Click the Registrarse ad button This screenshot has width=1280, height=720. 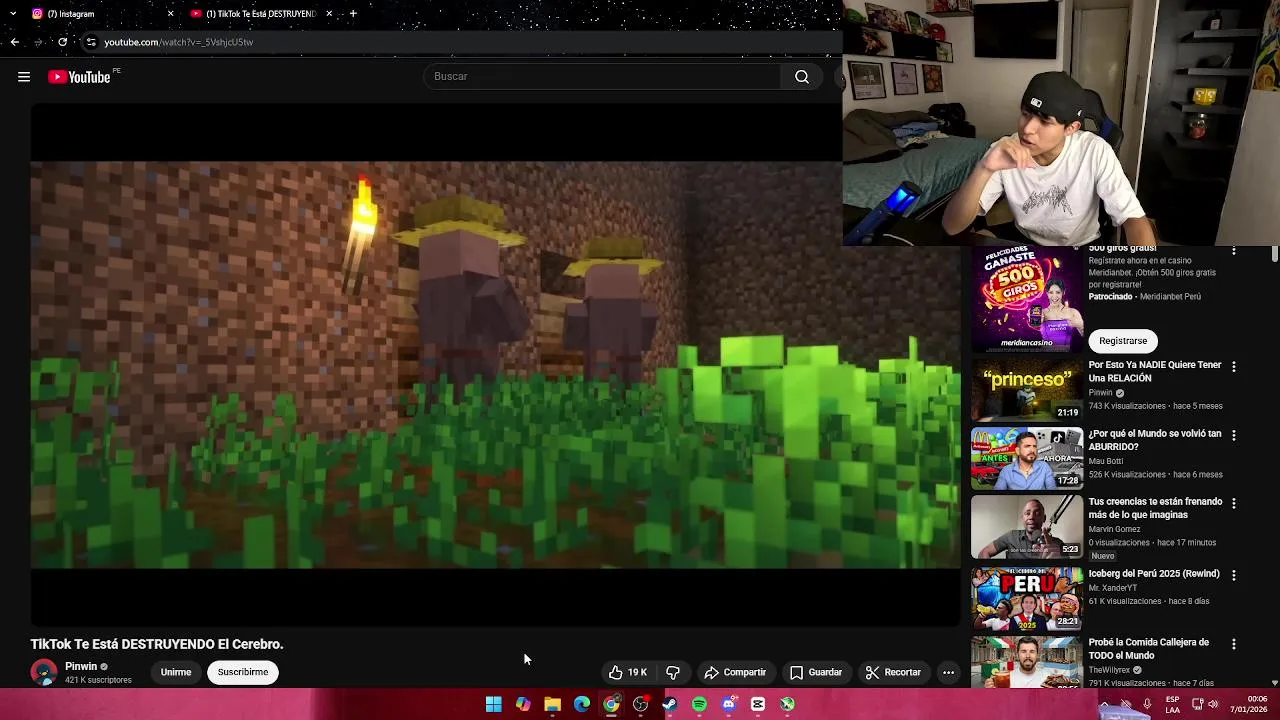pos(1123,341)
